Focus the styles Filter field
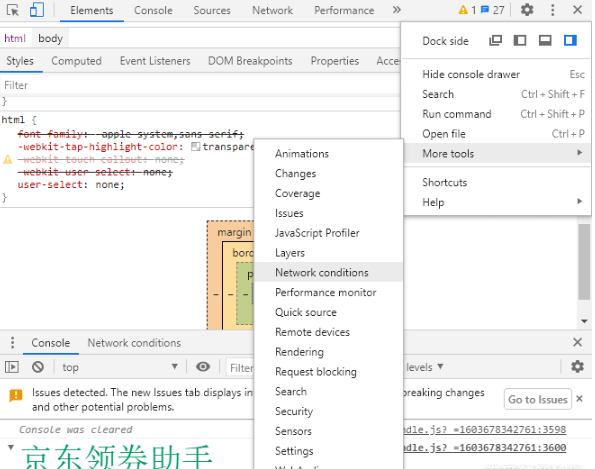The width and height of the screenshot is (595, 469). pyautogui.click(x=200, y=85)
